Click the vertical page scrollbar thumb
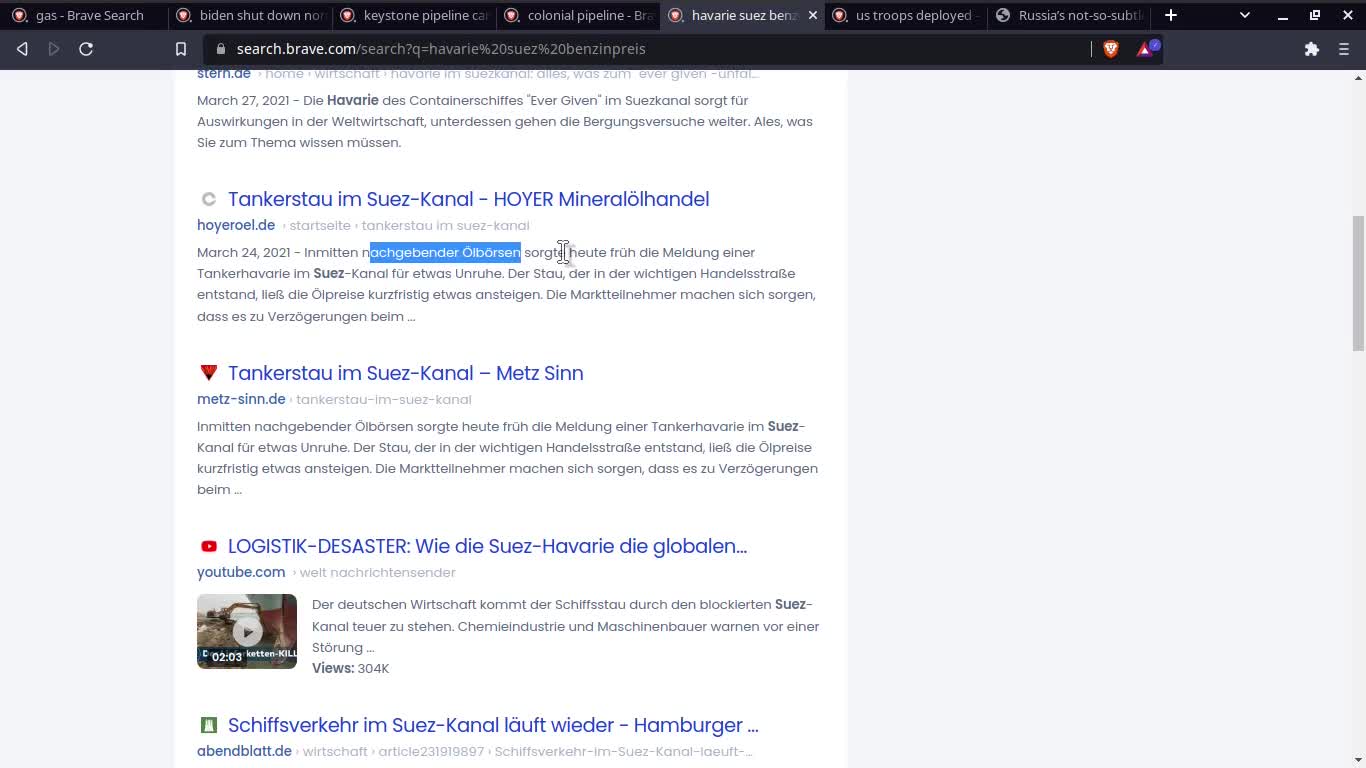The image size is (1366, 768). pos(1357,283)
